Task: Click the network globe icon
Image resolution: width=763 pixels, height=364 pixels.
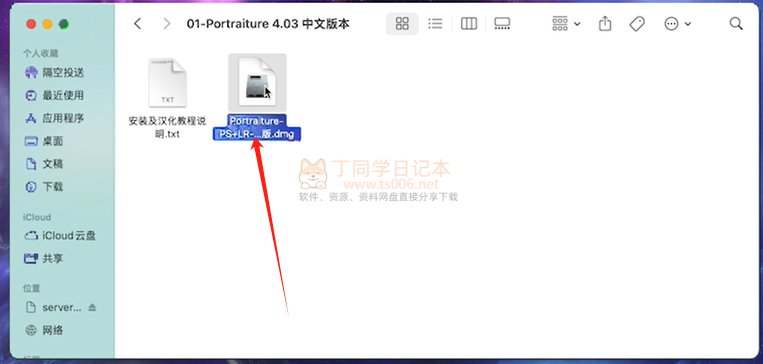Action: [x=31, y=330]
